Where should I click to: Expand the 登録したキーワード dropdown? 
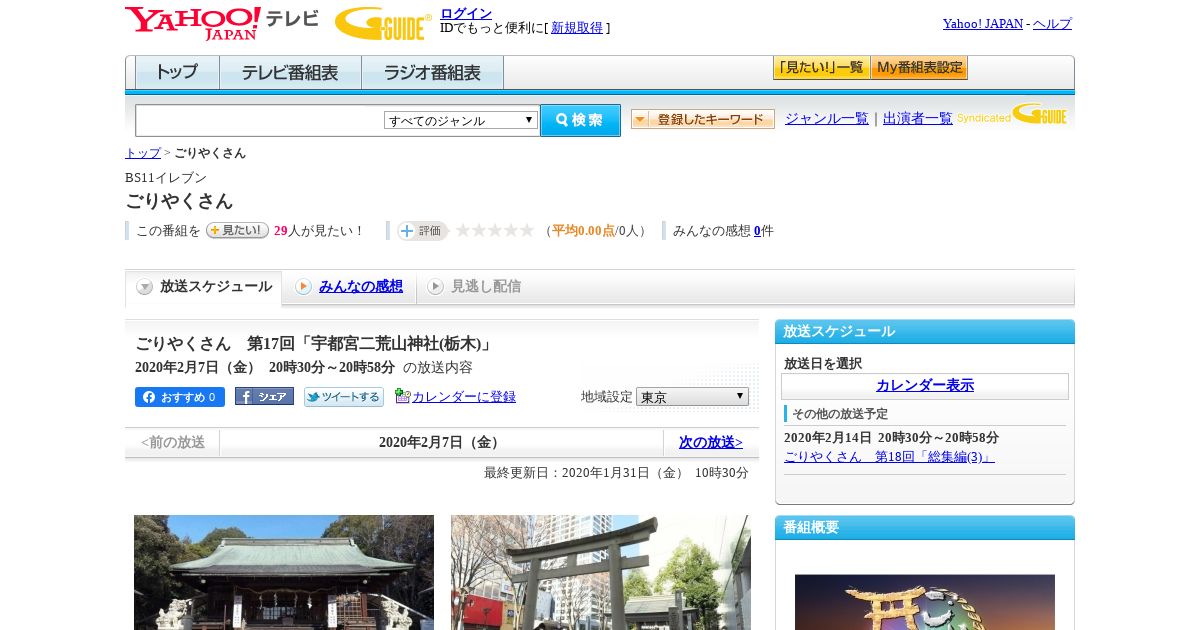(x=703, y=119)
